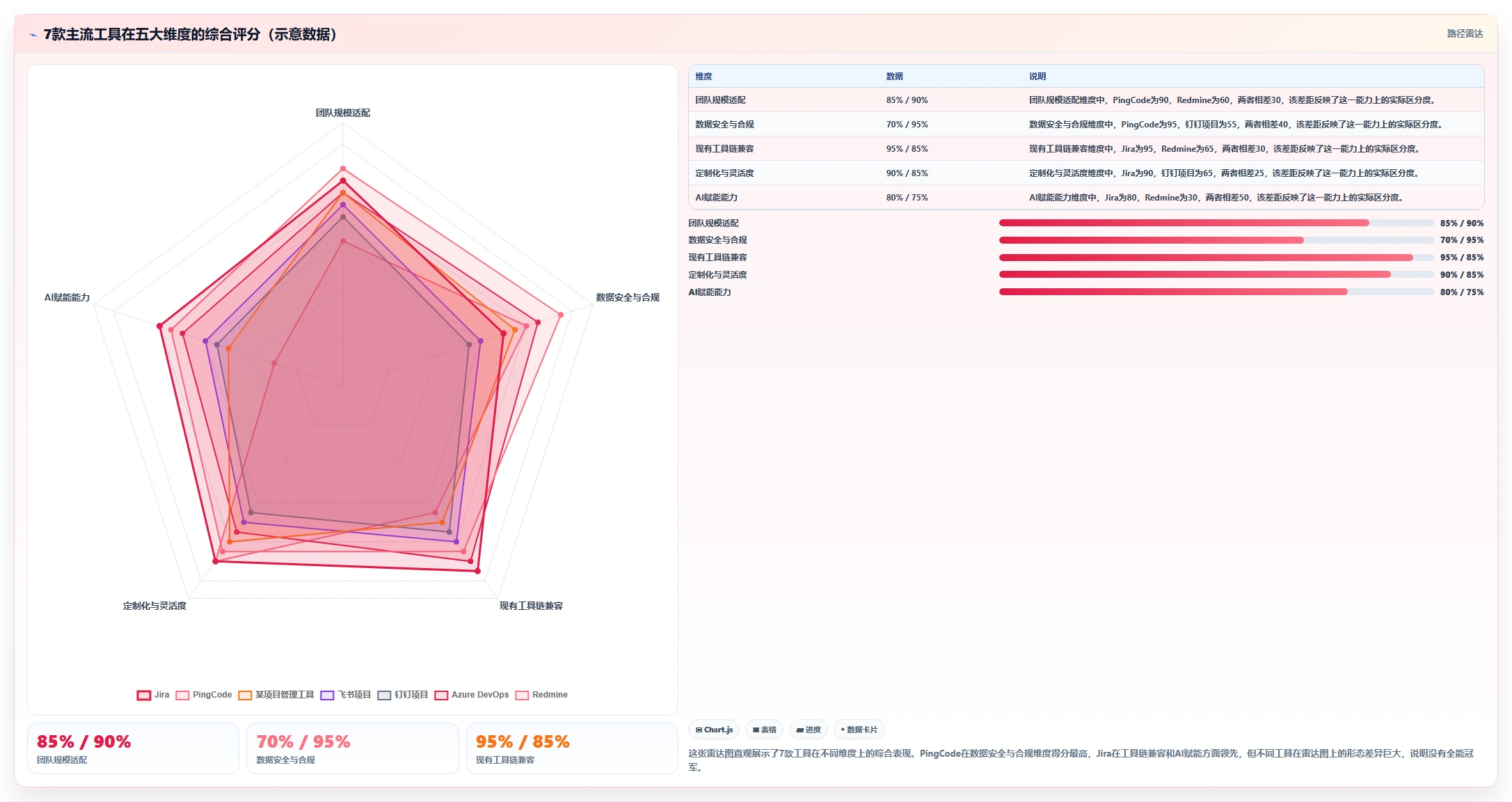Click the 路径雷达 label in header
The height and width of the screenshot is (802, 1512).
point(1465,33)
